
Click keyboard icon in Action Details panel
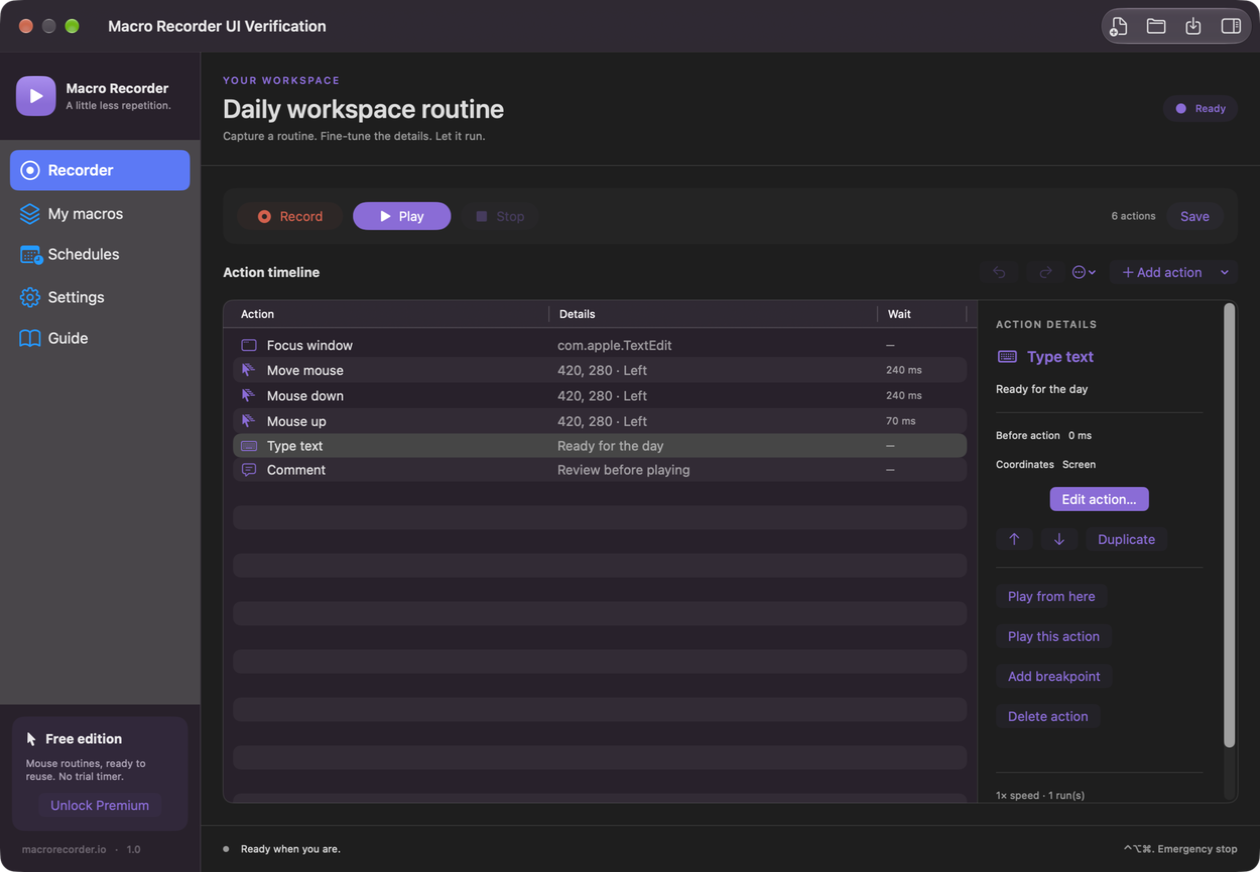click(1007, 357)
